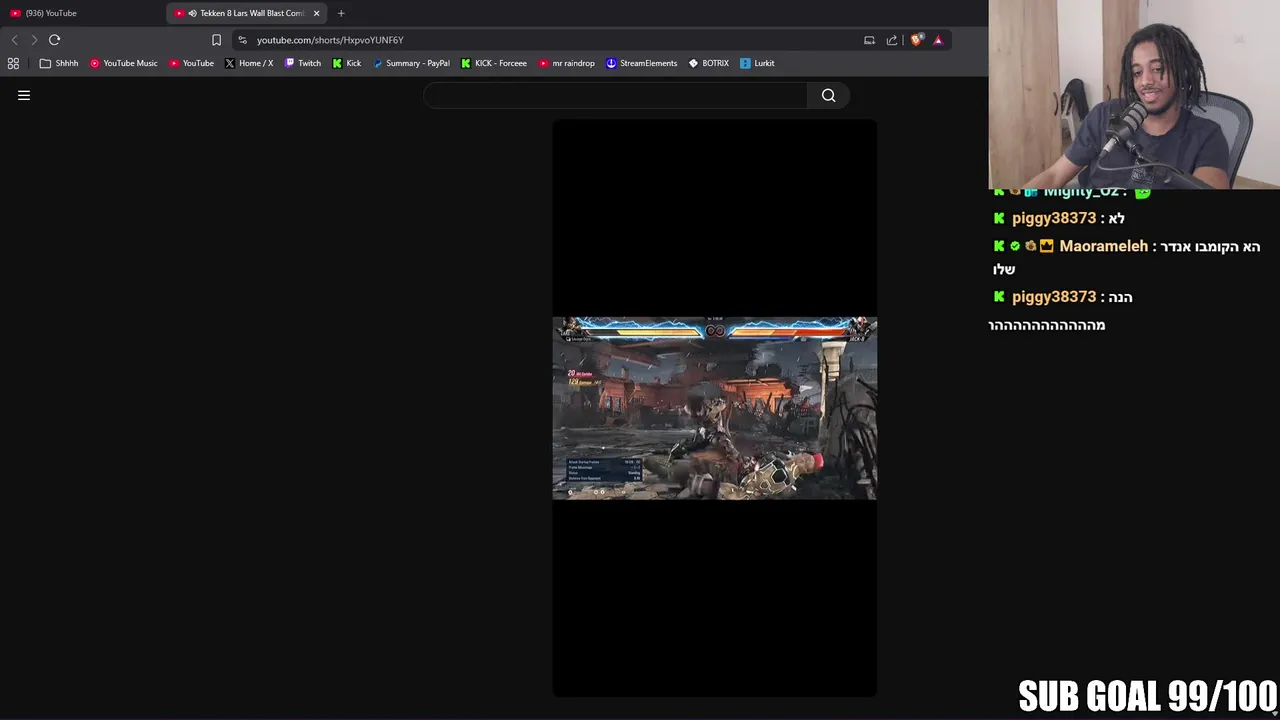Open the Shhhh bookmarks folder

pyautogui.click(x=59, y=63)
